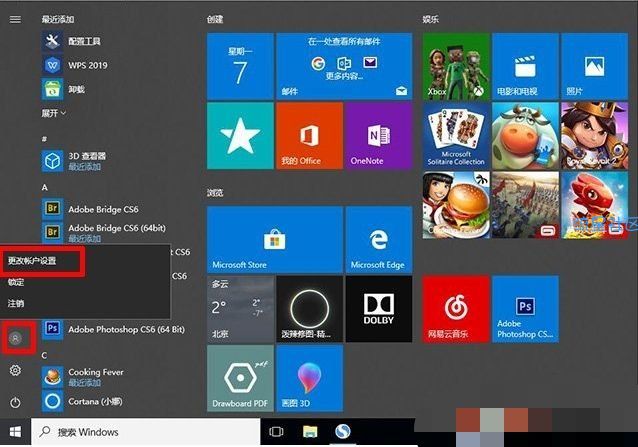Open the 画图 3D tile

309,378
